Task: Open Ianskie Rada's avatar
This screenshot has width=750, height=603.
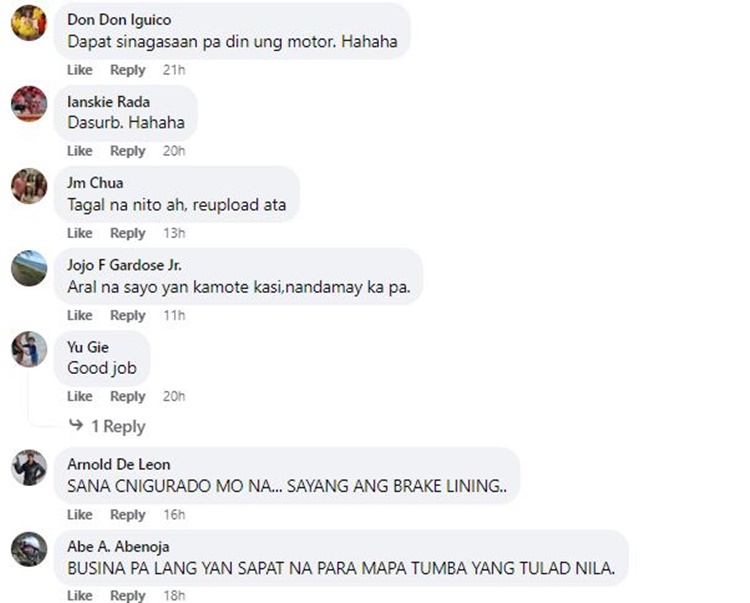Action: 29,104
